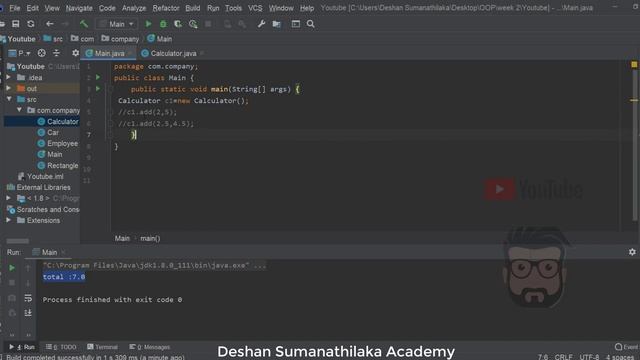Open the VCS menu

pyautogui.click(x=255, y=8)
